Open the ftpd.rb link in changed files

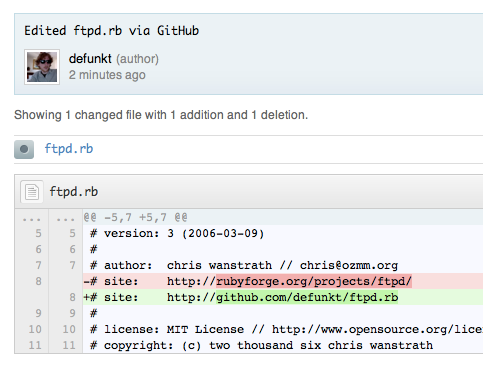click(x=69, y=149)
